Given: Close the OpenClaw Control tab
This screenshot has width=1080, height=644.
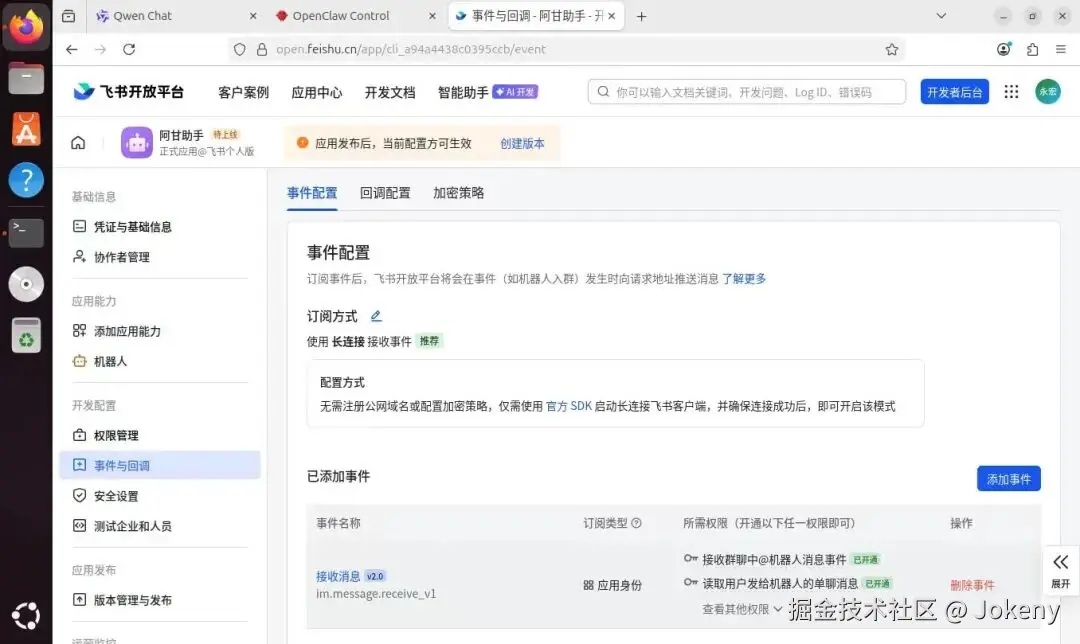Looking at the screenshot, I should pyautogui.click(x=432, y=16).
